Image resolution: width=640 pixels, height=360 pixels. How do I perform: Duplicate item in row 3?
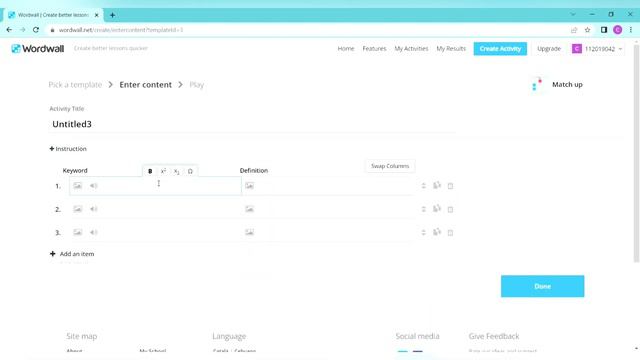point(437,232)
